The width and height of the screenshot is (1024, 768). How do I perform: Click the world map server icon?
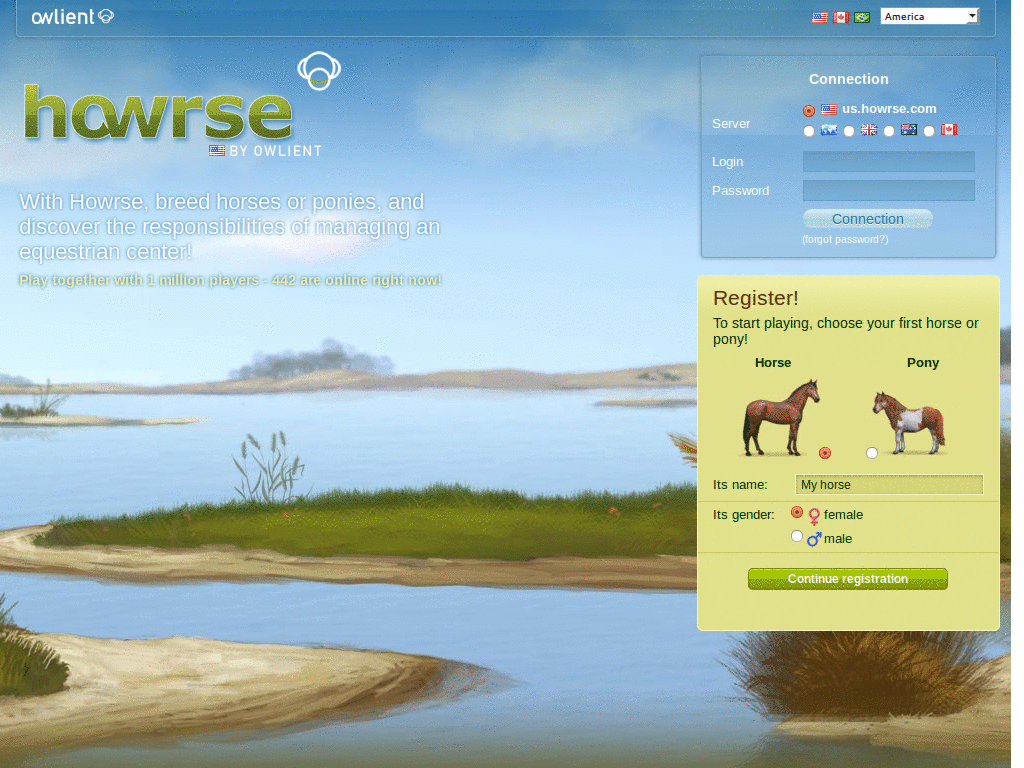tap(829, 130)
